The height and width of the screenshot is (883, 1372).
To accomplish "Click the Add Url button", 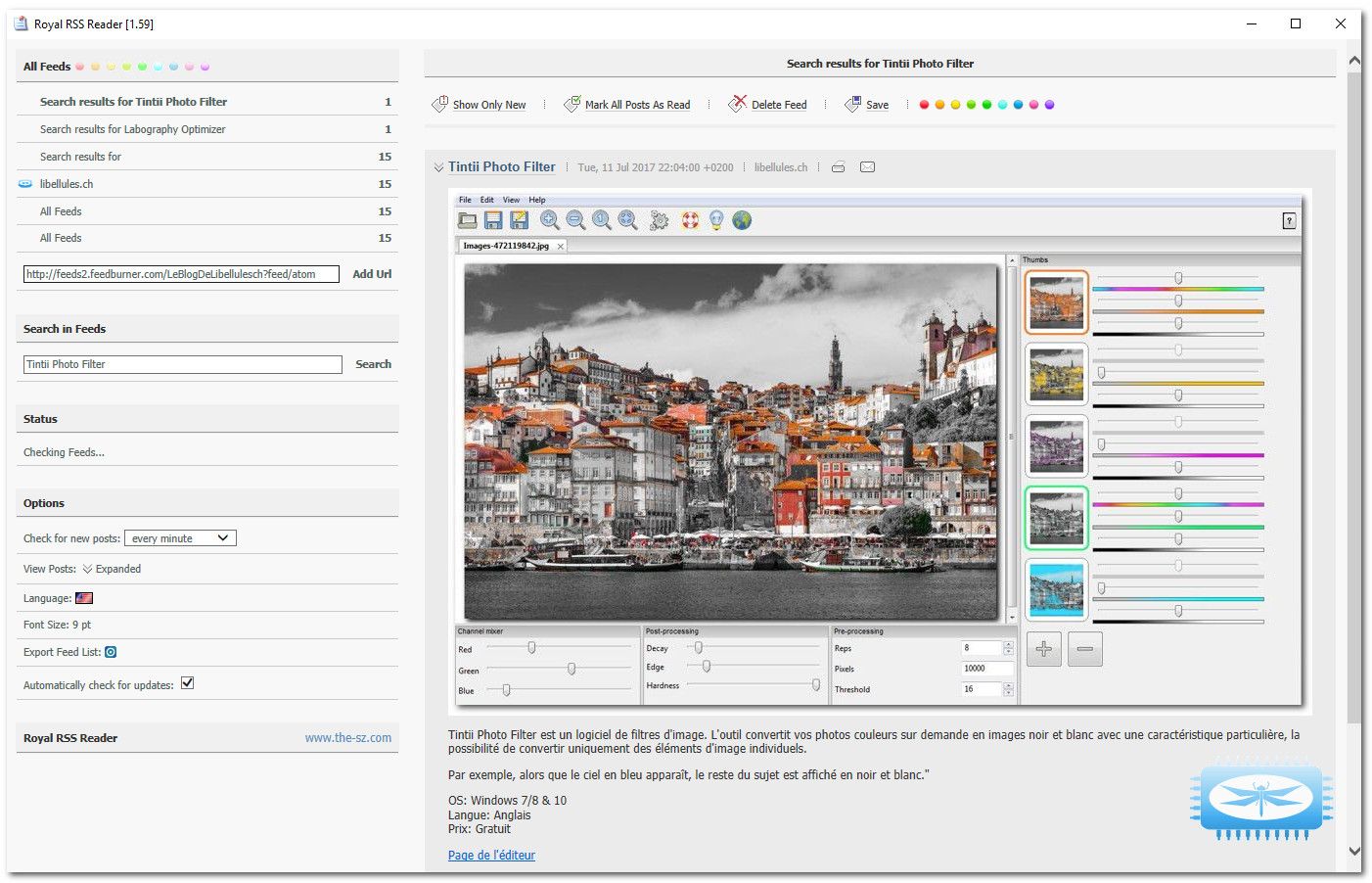I will [372, 274].
